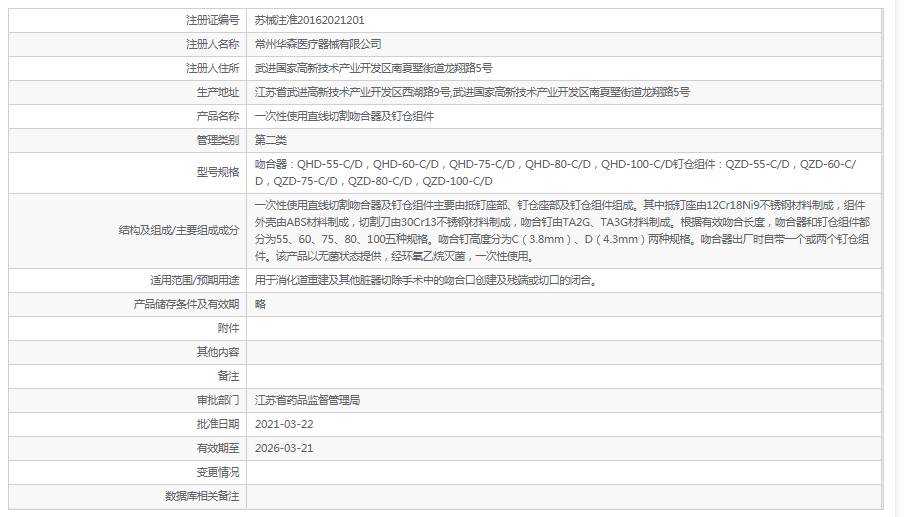Select registration number 苏械注准20162021201
910x517 pixels.
point(309,20)
